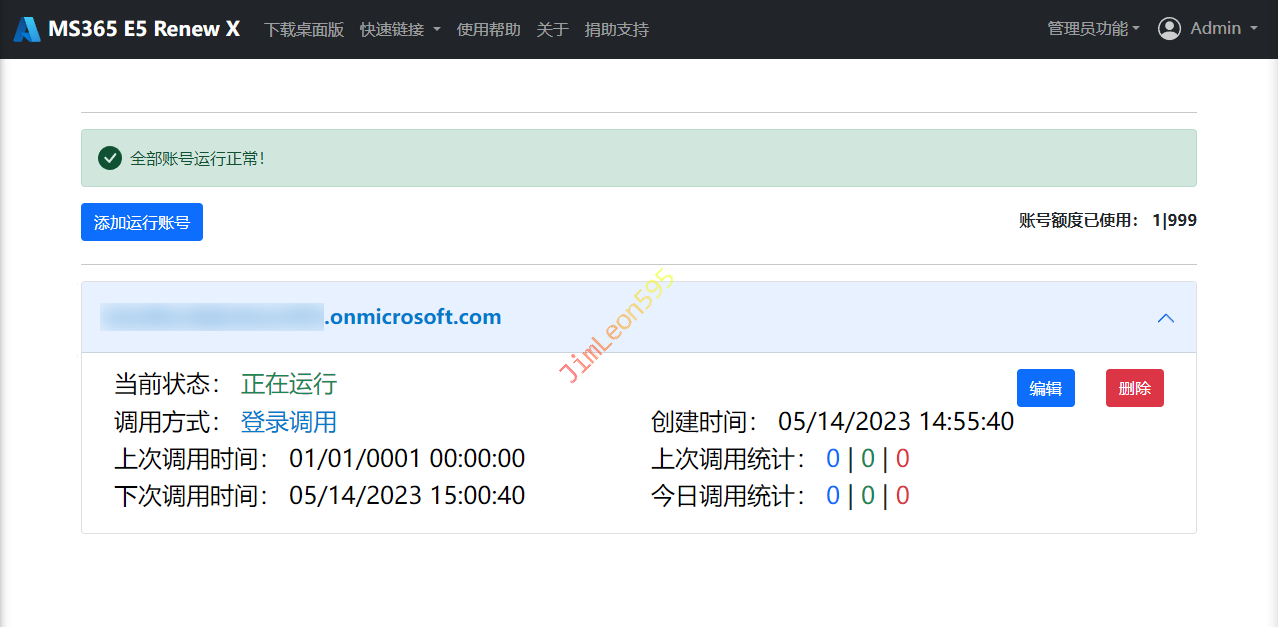1278x627 pixels.
Task: Open the 快速链接 dropdown menu
Action: [400, 30]
